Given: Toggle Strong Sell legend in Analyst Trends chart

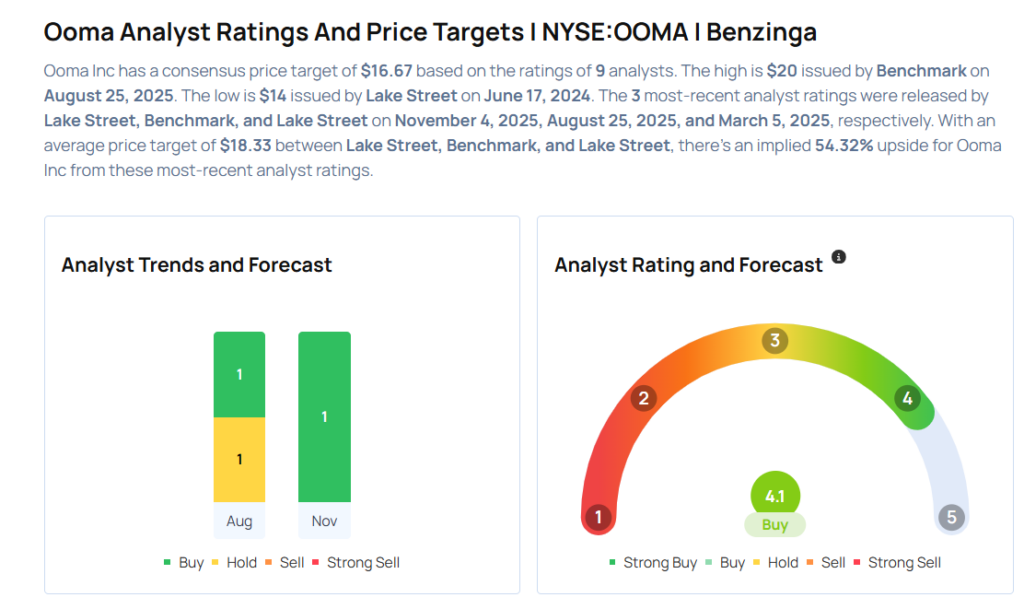Looking at the screenshot, I should [x=356, y=563].
